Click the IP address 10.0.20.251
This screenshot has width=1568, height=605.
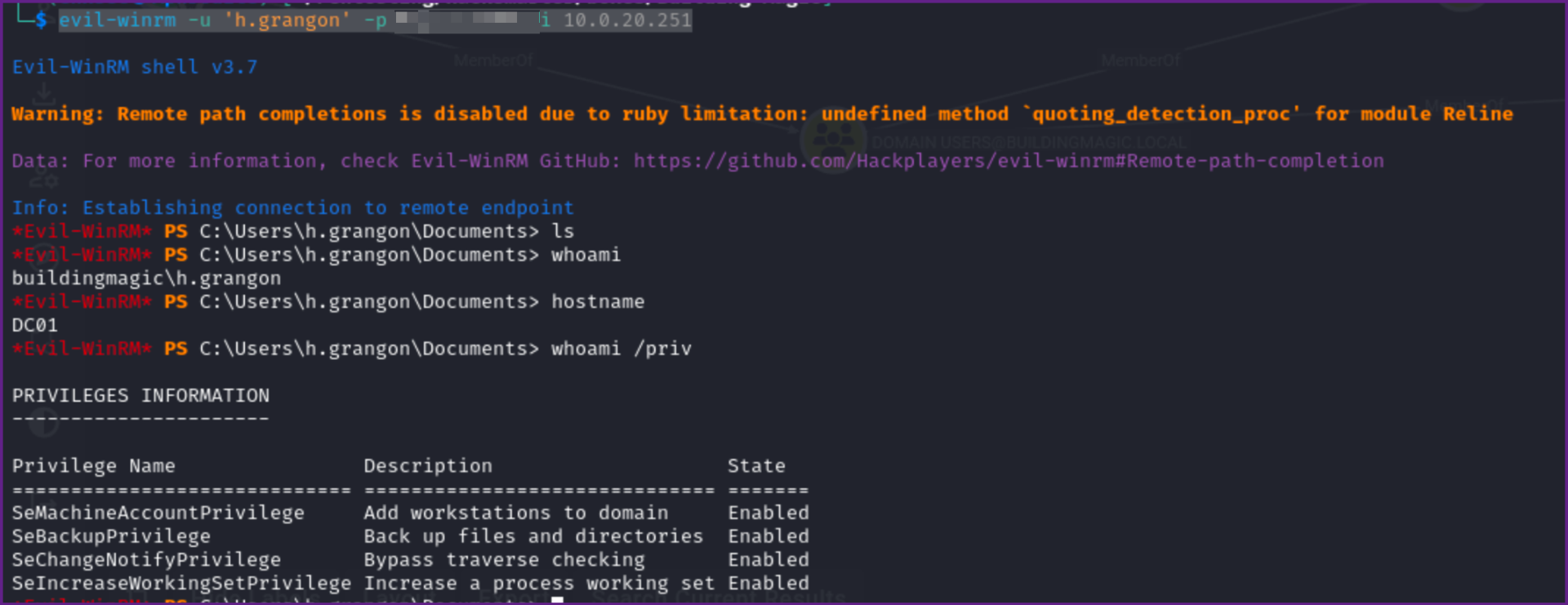[x=627, y=20]
